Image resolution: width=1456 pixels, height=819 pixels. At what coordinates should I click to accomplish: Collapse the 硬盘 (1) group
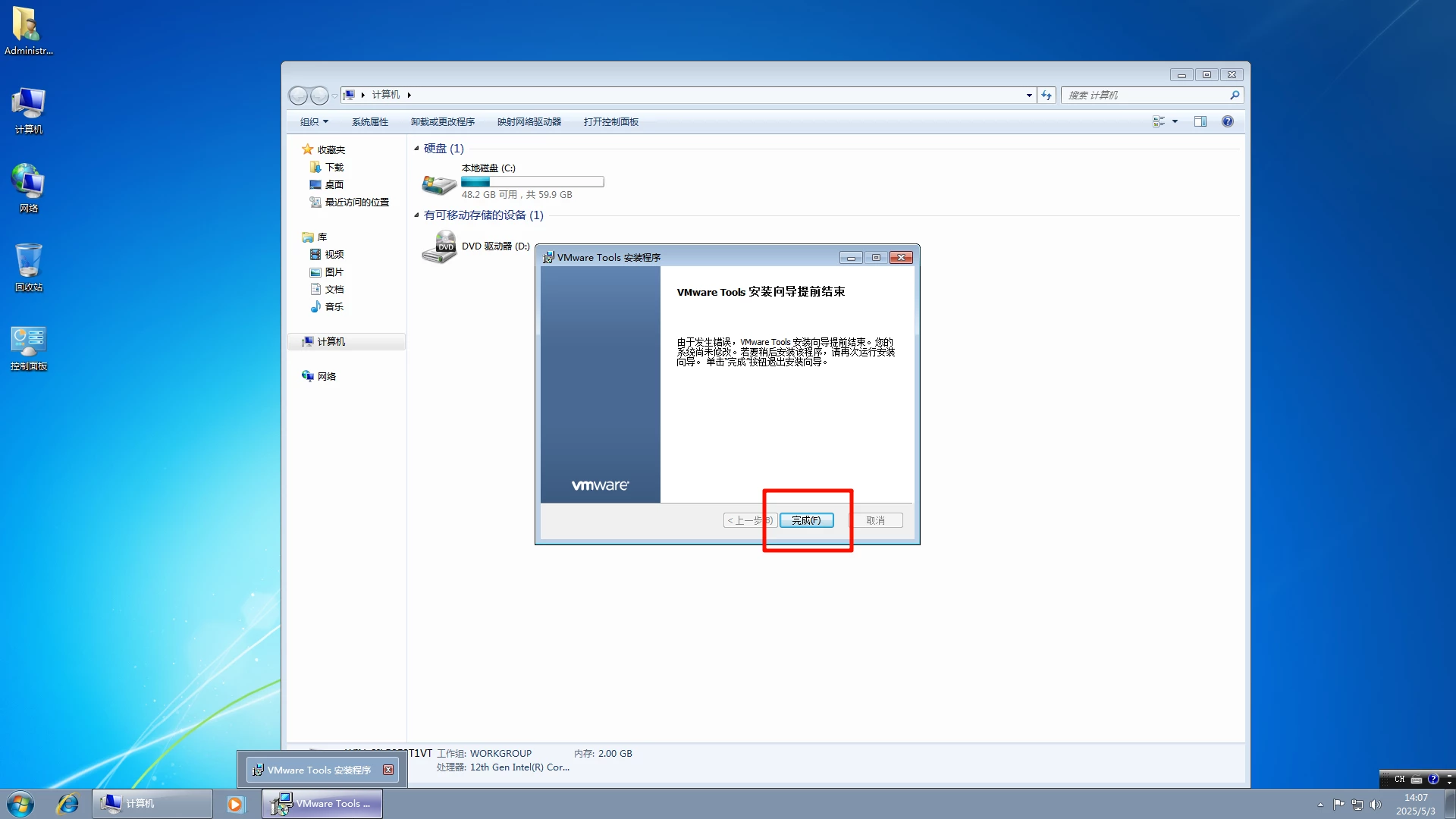[x=416, y=148]
